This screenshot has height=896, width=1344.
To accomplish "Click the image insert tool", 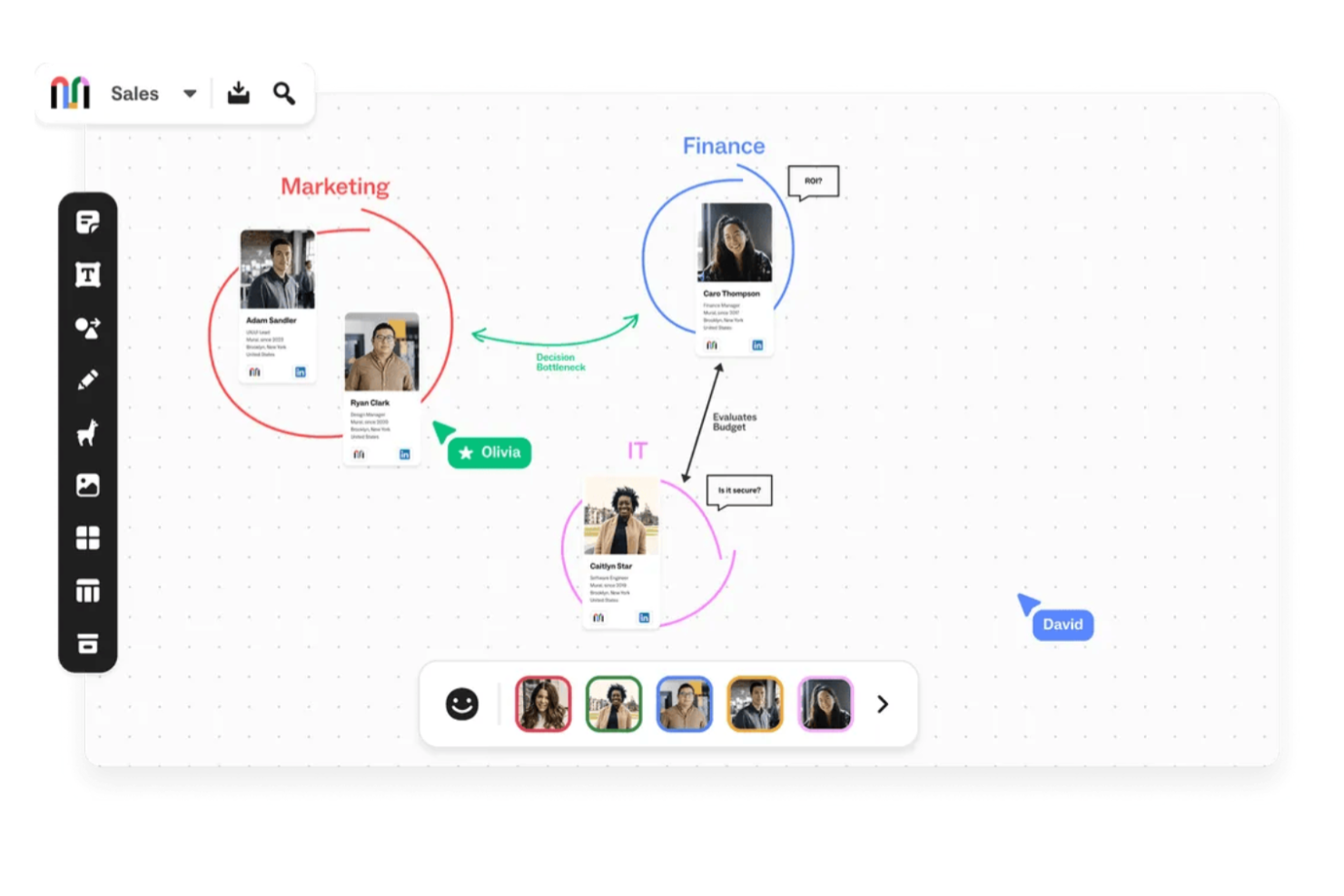I will [88, 486].
